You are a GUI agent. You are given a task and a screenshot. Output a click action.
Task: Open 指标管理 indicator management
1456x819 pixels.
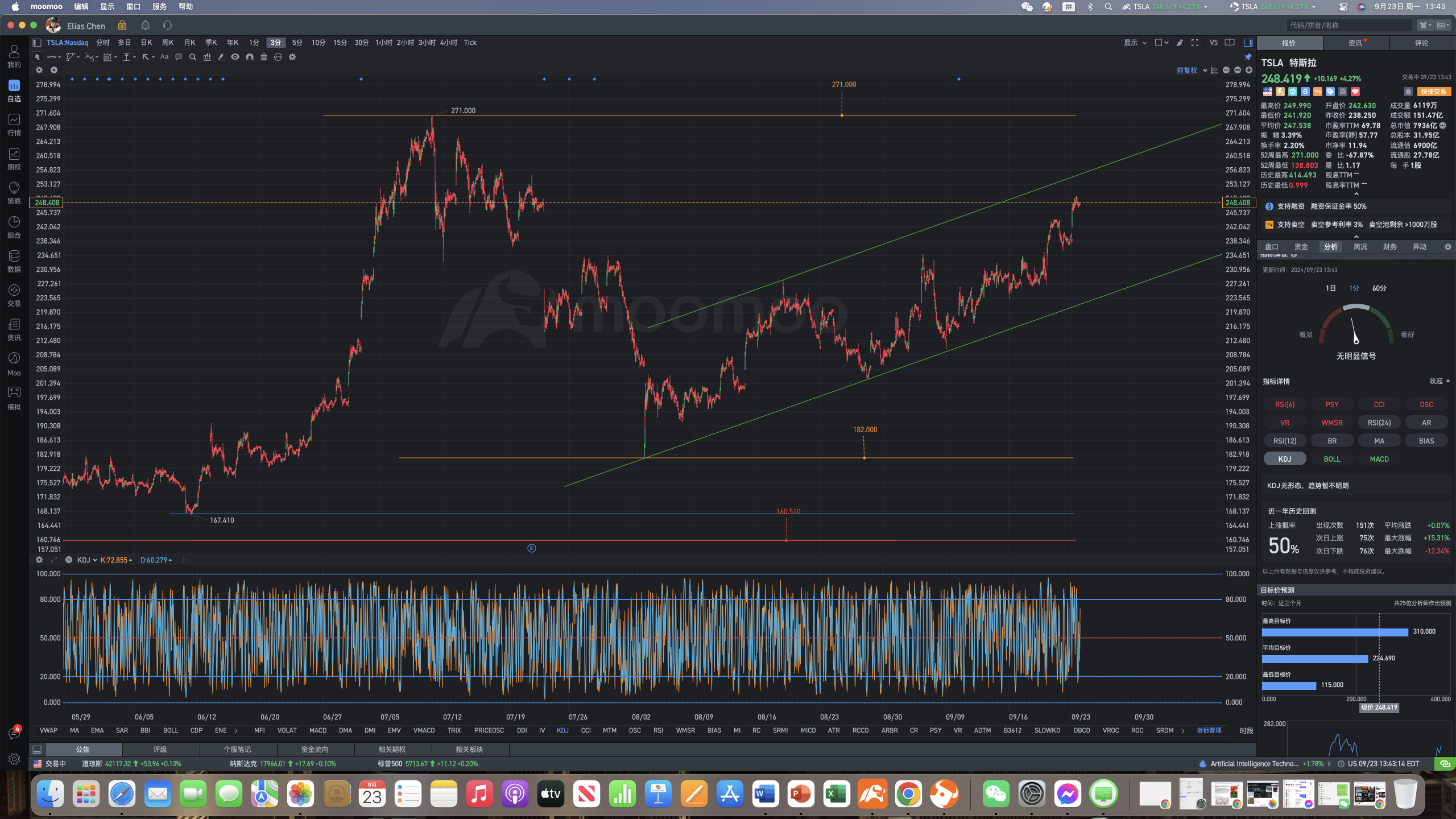(x=1209, y=730)
